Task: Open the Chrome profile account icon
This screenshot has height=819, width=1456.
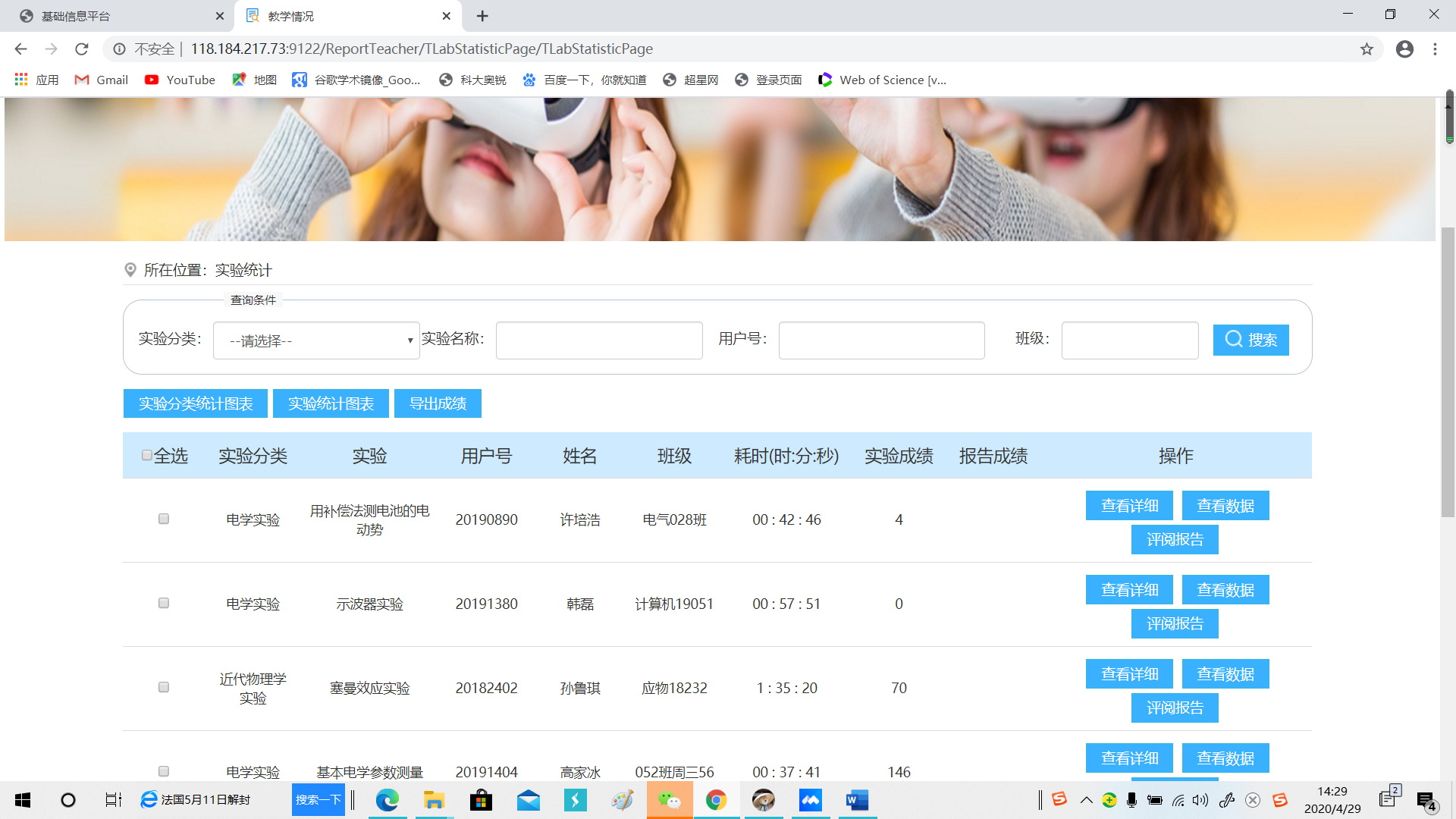Action: [1404, 49]
